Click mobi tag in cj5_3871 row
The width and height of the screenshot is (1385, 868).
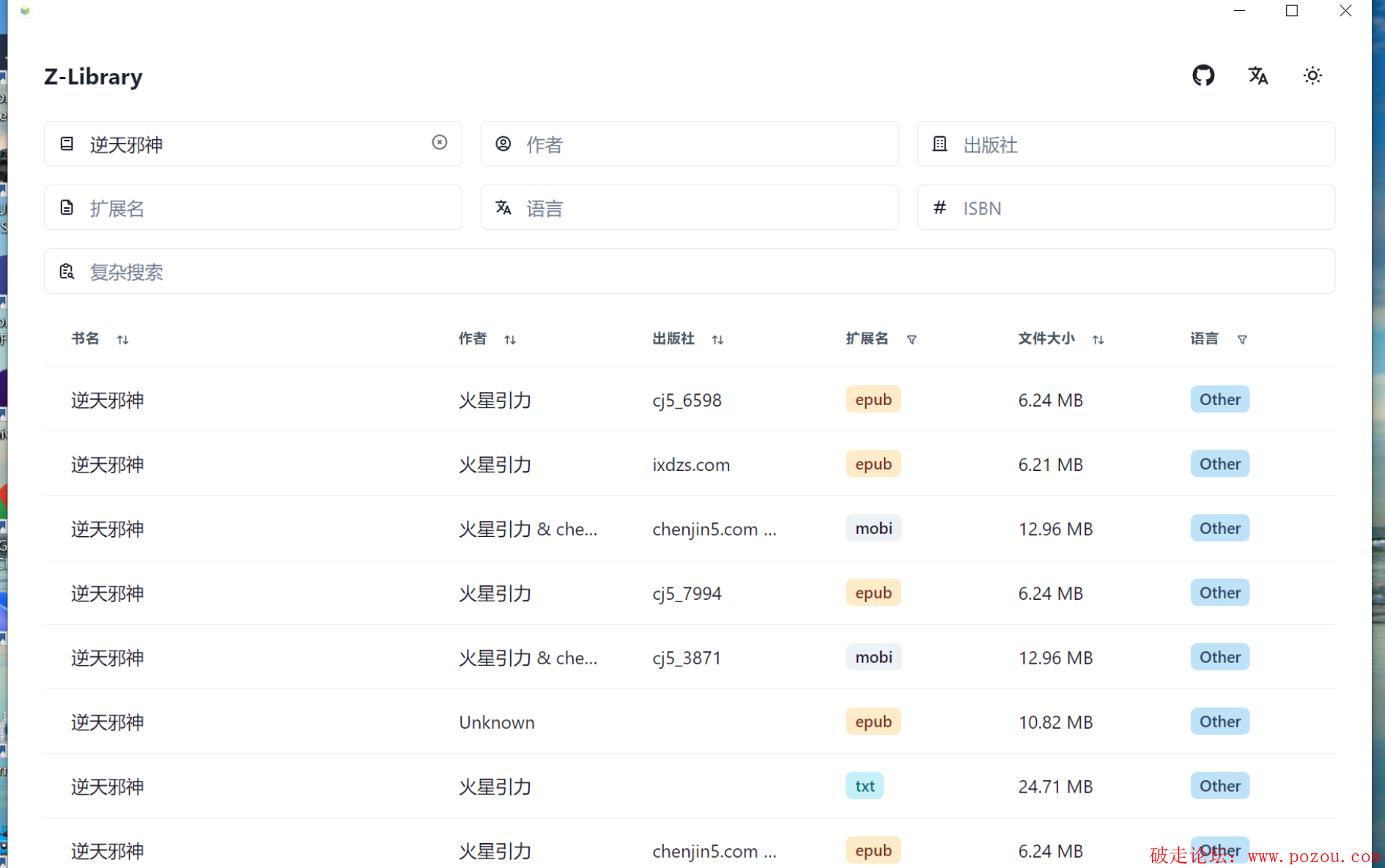(x=874, y=657)
